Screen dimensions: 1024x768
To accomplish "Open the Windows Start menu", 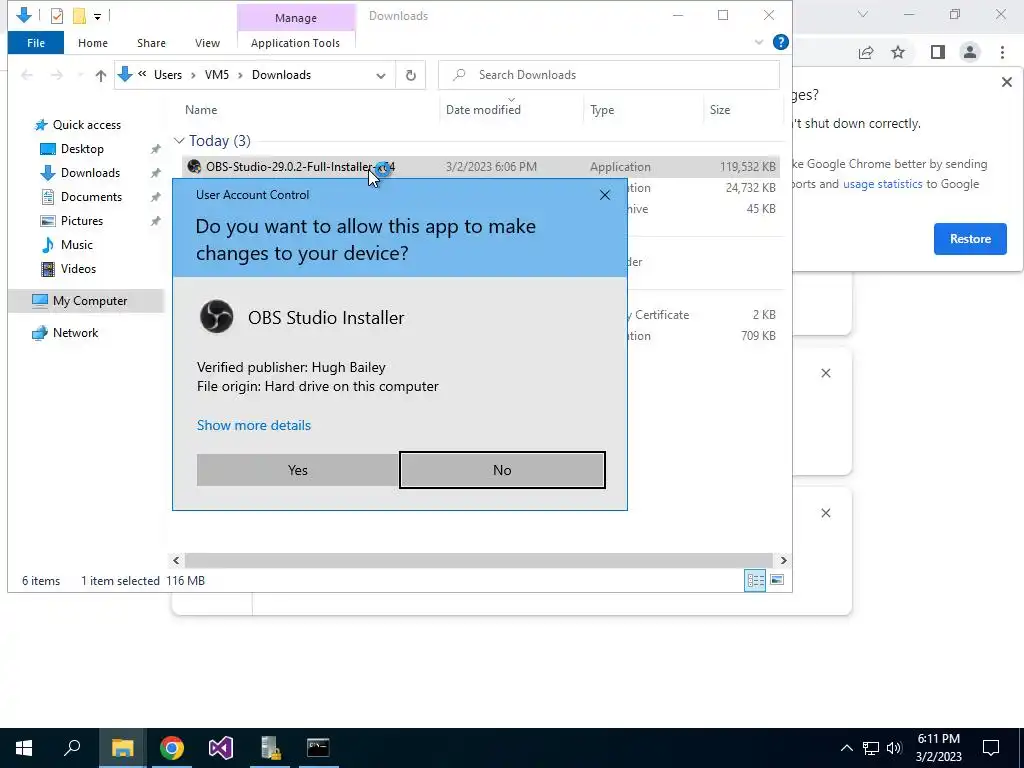I will coord(24,748).
